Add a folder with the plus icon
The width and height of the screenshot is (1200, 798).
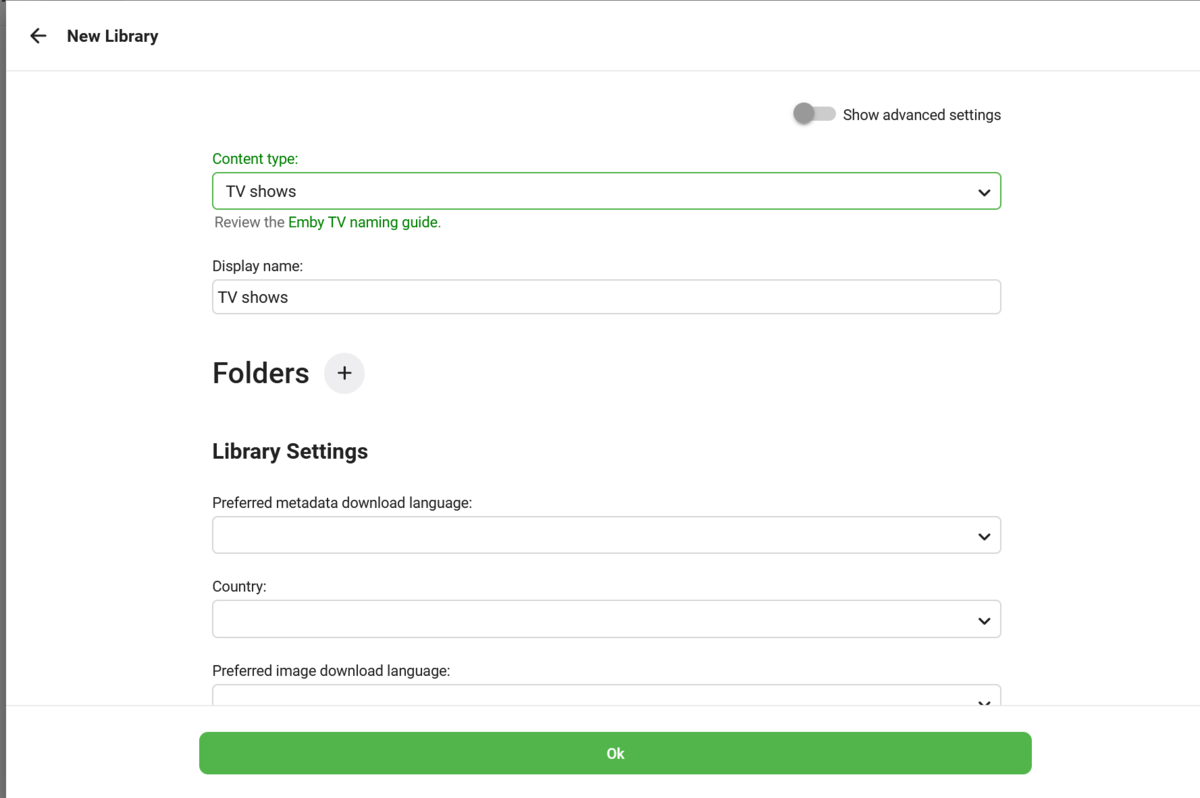[x=344, y=373]
